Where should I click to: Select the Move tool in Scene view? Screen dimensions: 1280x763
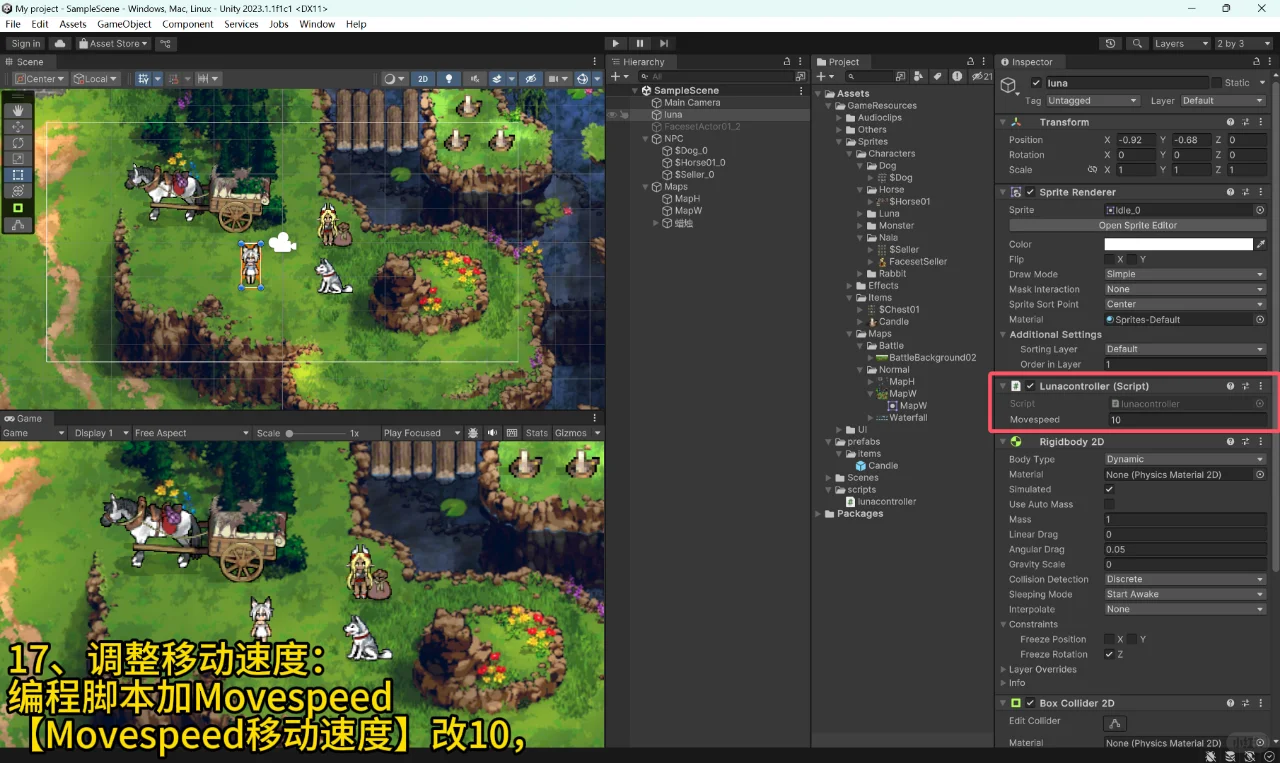click(x=18, y=126)
